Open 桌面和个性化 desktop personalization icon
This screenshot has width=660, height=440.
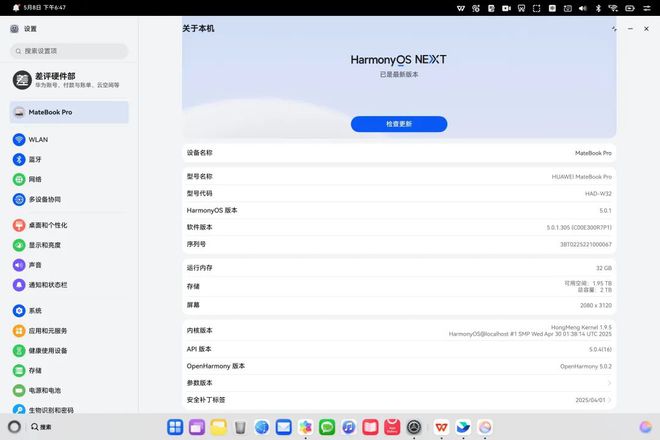(19, 225)
